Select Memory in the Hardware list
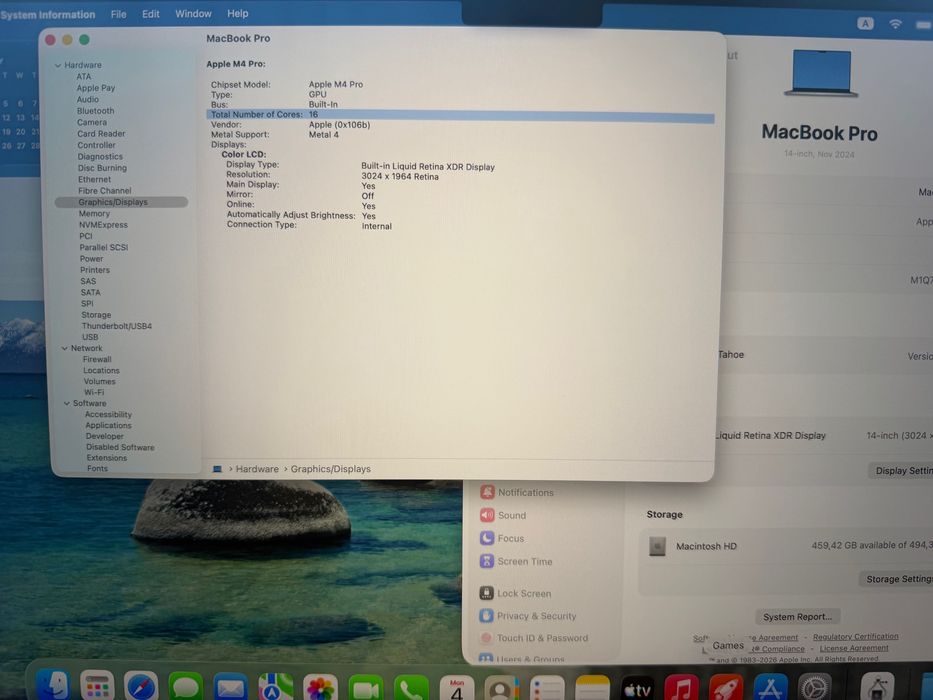This screenshot has width=933, height=700. pyautogui.click(x=94, y=214)
